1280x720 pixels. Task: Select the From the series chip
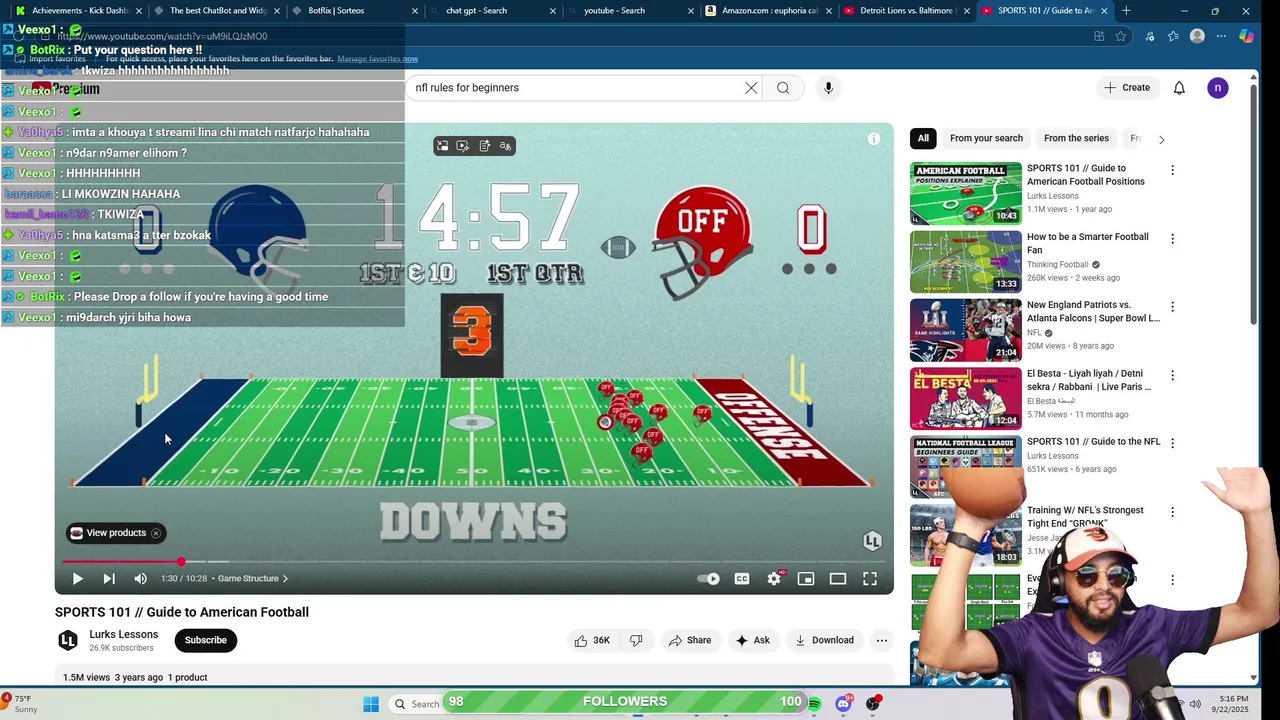(1076, 138)
